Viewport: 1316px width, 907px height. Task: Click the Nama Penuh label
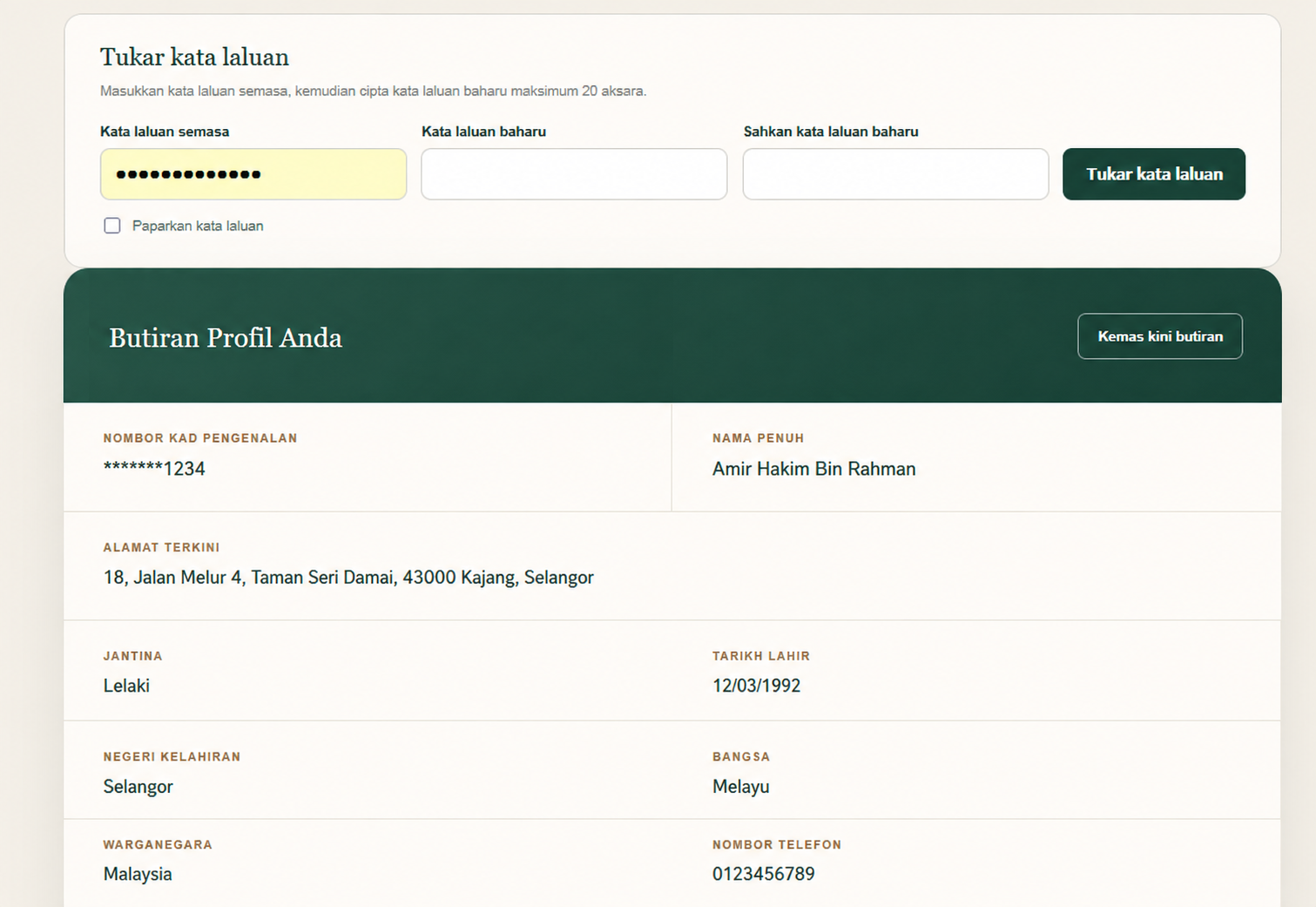coord(758,438)
